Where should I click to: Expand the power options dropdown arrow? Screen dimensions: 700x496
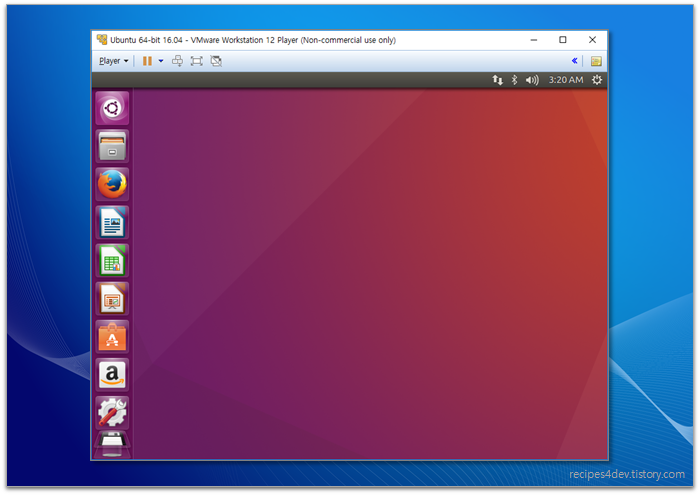tap(161, 61)
